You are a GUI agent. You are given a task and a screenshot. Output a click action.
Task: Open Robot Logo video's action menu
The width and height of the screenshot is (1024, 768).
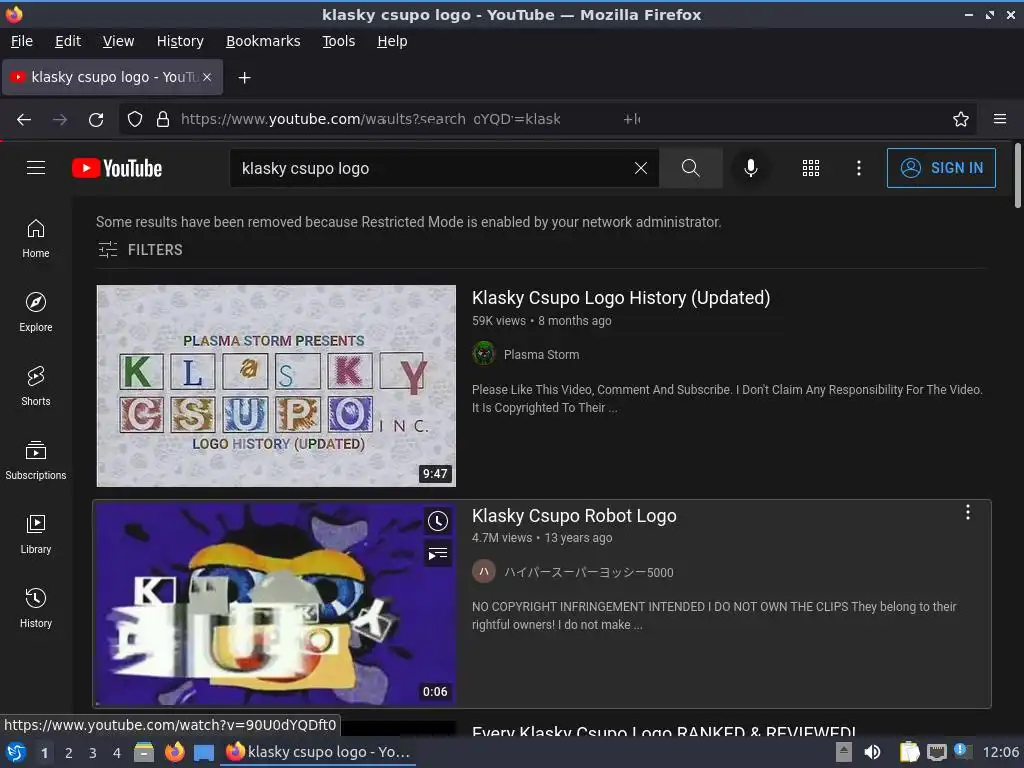click(968, 513)
